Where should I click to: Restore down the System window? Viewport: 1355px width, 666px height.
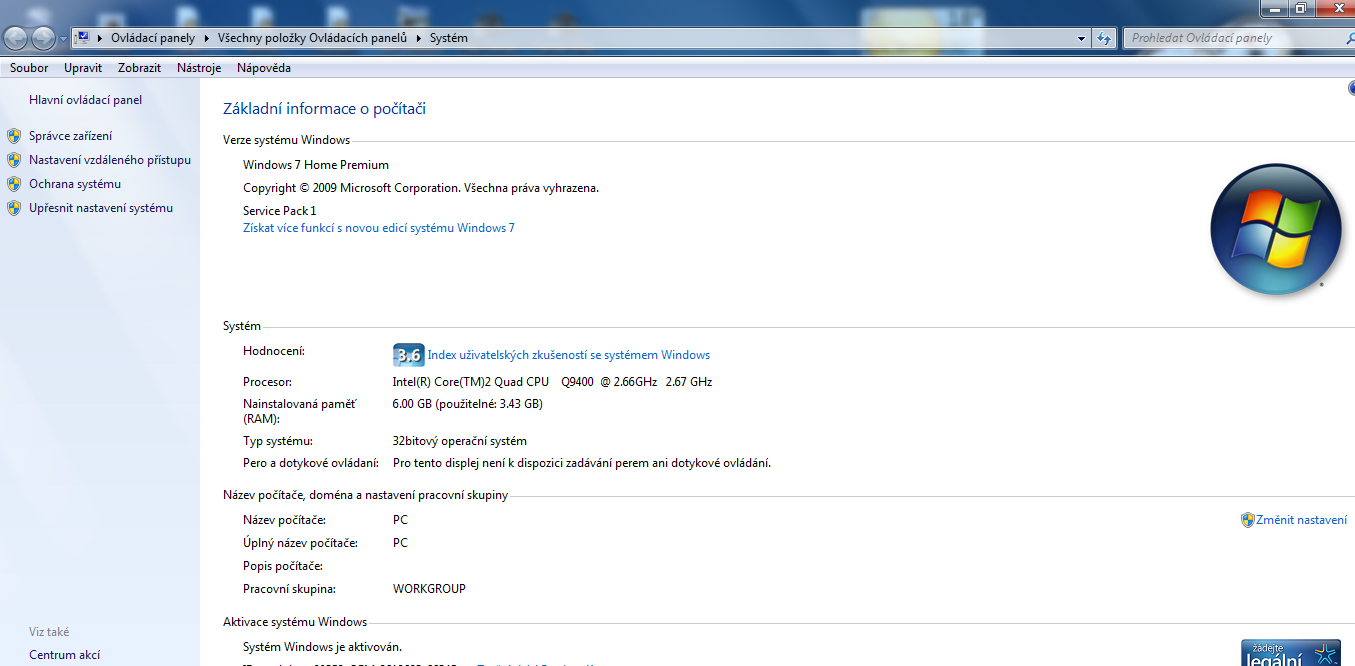1300,7
